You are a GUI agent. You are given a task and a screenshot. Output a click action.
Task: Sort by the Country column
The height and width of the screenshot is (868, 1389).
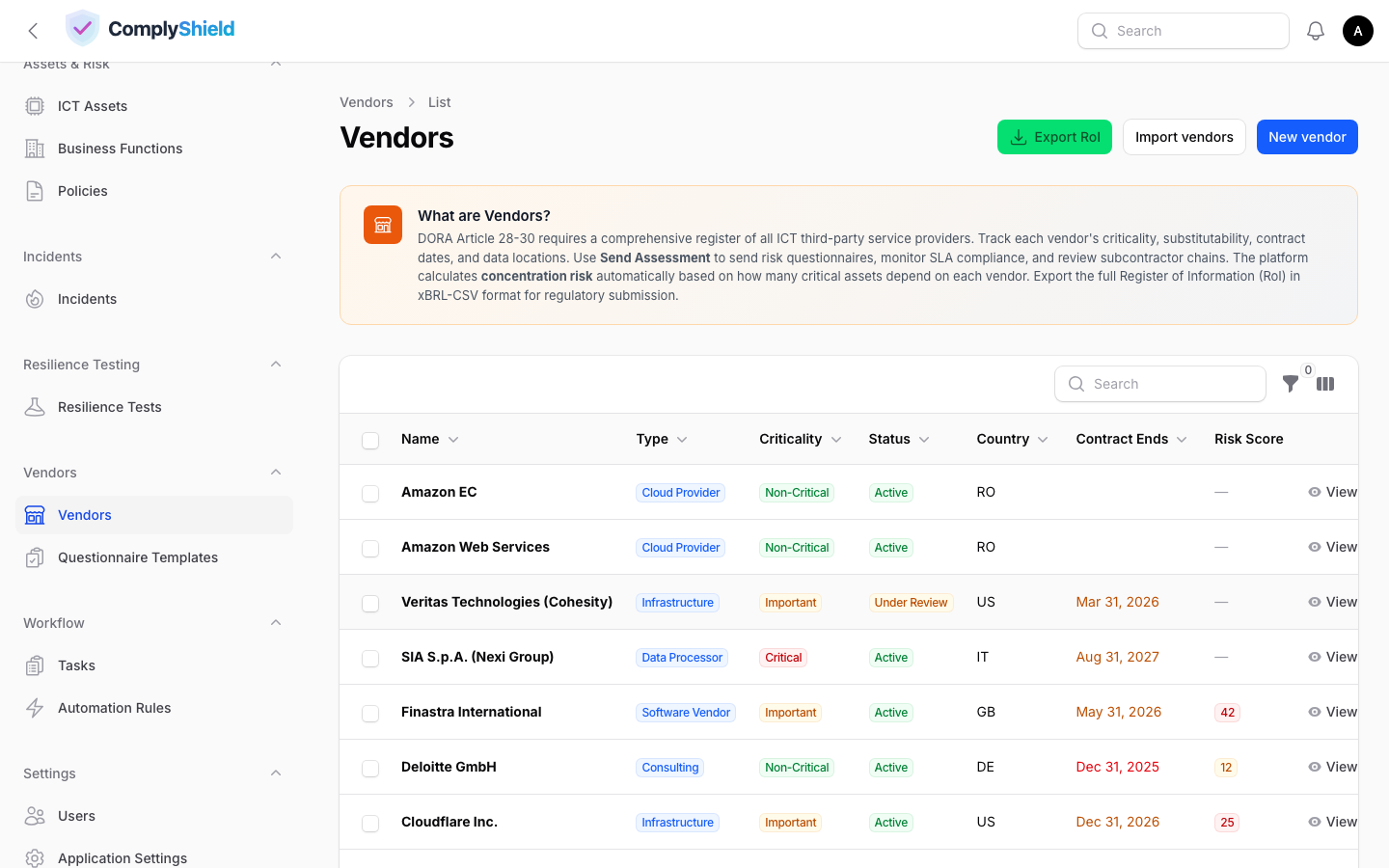1013,439
